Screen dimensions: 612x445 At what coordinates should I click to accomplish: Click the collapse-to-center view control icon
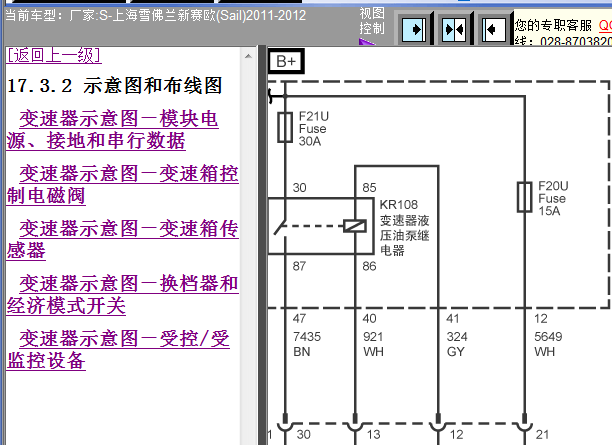(454, 29)
